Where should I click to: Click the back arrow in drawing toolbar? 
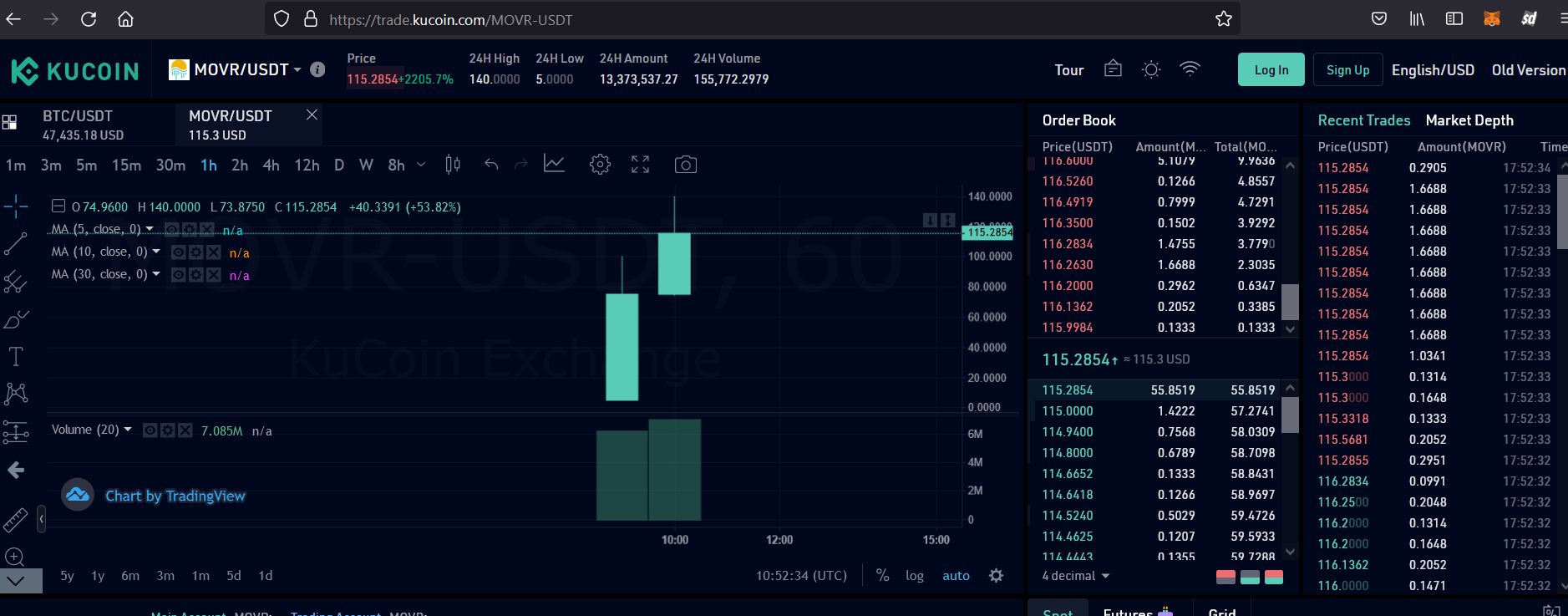pyautogui.click(x=16, y=471)
